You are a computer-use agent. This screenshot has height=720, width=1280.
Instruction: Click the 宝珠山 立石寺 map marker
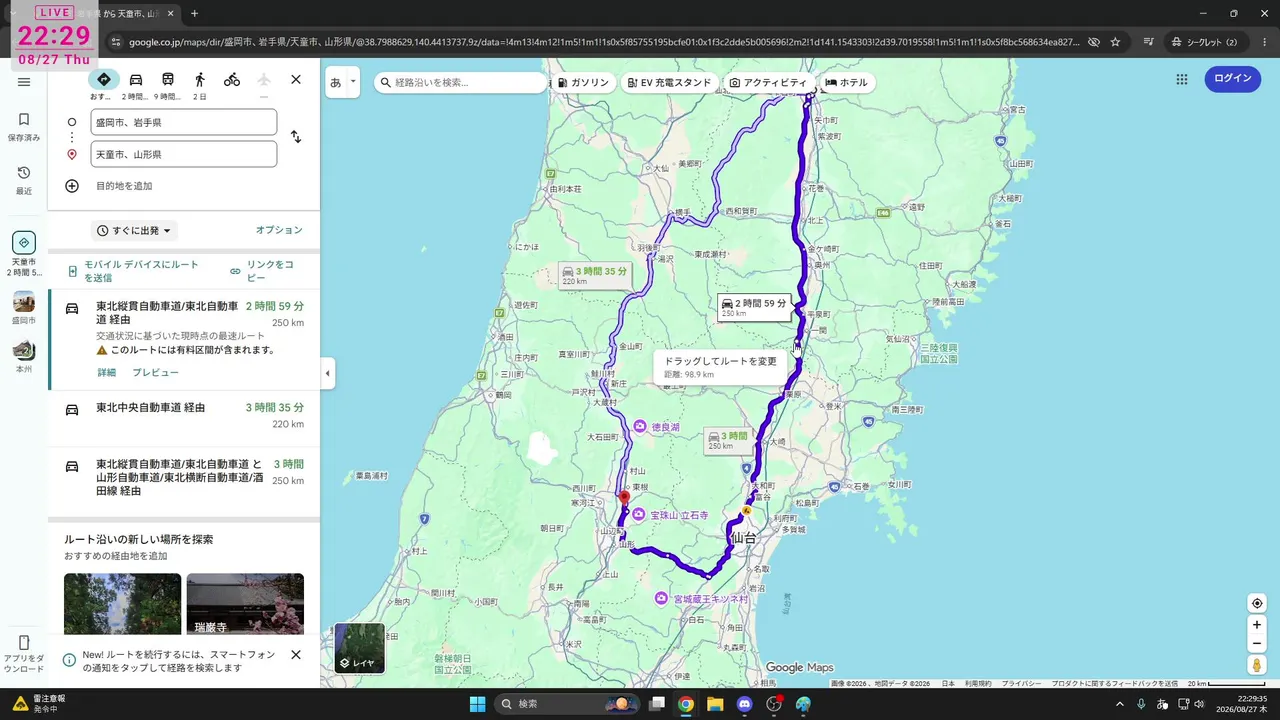(638, 515)
